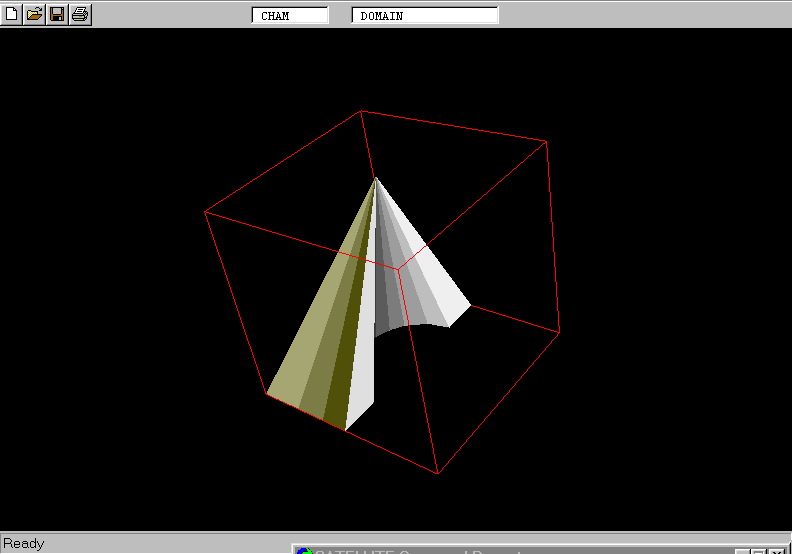Image resolution: width=792 pixels, height=554 pixels.
Task: Click the top-right corner of red wireframe box
Action: coord(547,141)
